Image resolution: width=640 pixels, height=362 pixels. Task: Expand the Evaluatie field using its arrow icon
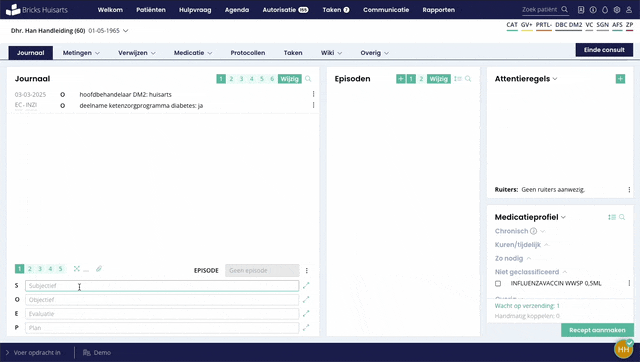pos(306,313)
